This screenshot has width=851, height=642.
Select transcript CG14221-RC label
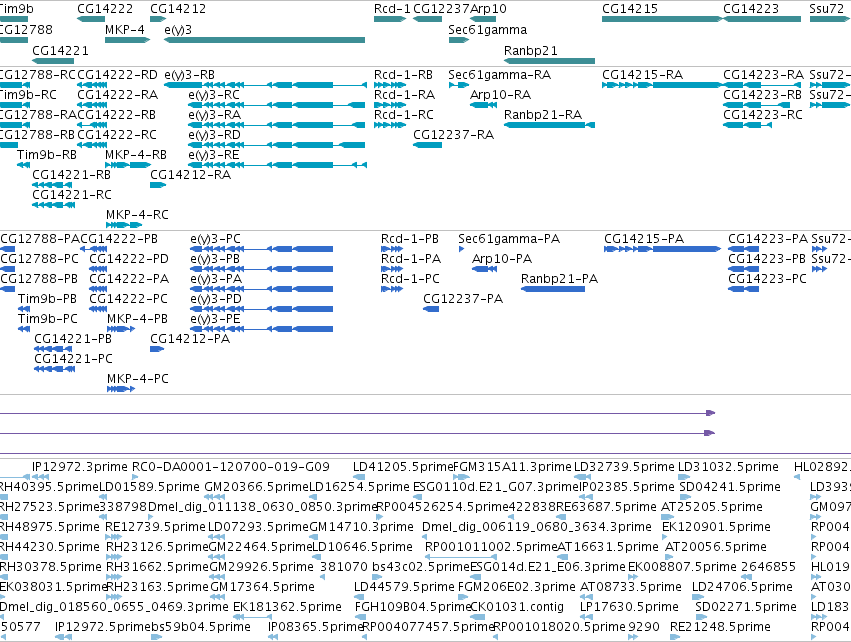tap(72, 194)
